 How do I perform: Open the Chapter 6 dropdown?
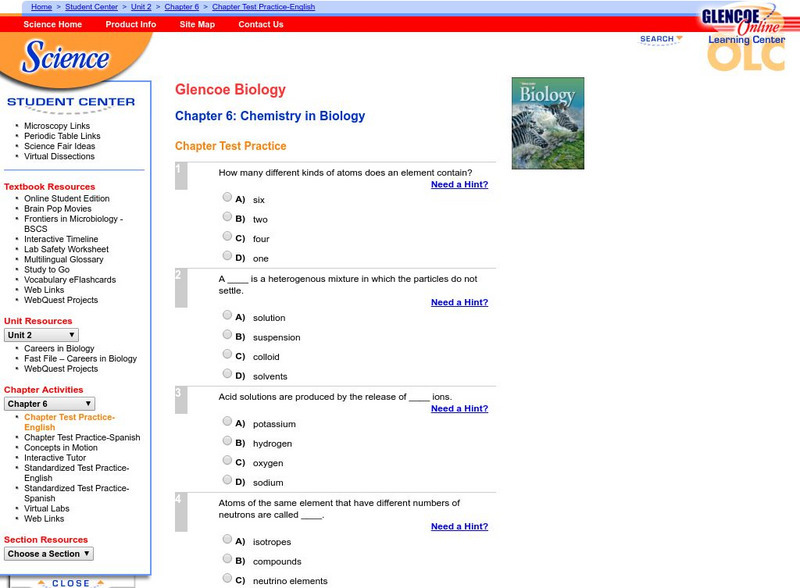coord(49,404)
